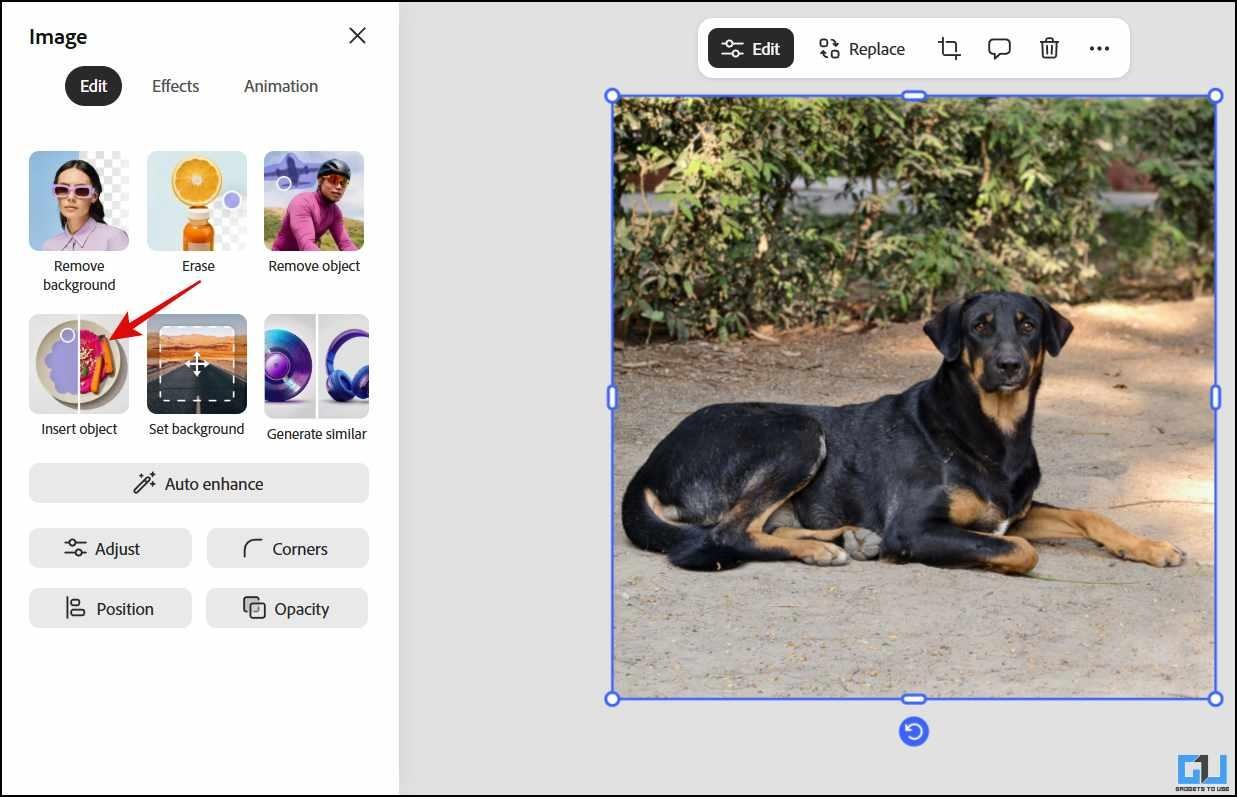Open the three-dot more options menu
The image size is (1237, 797).
[1099, 49]
